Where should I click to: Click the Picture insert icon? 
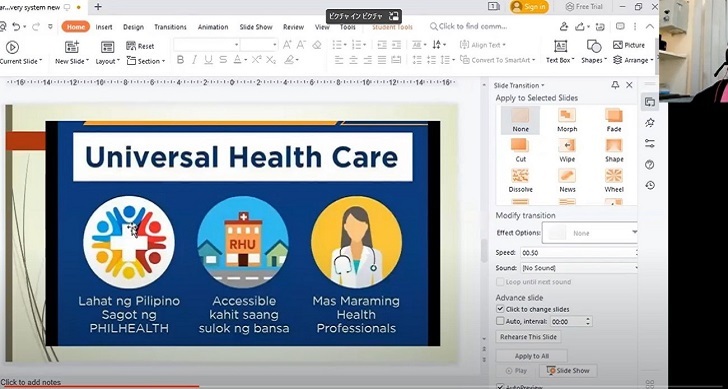(618, 45)
